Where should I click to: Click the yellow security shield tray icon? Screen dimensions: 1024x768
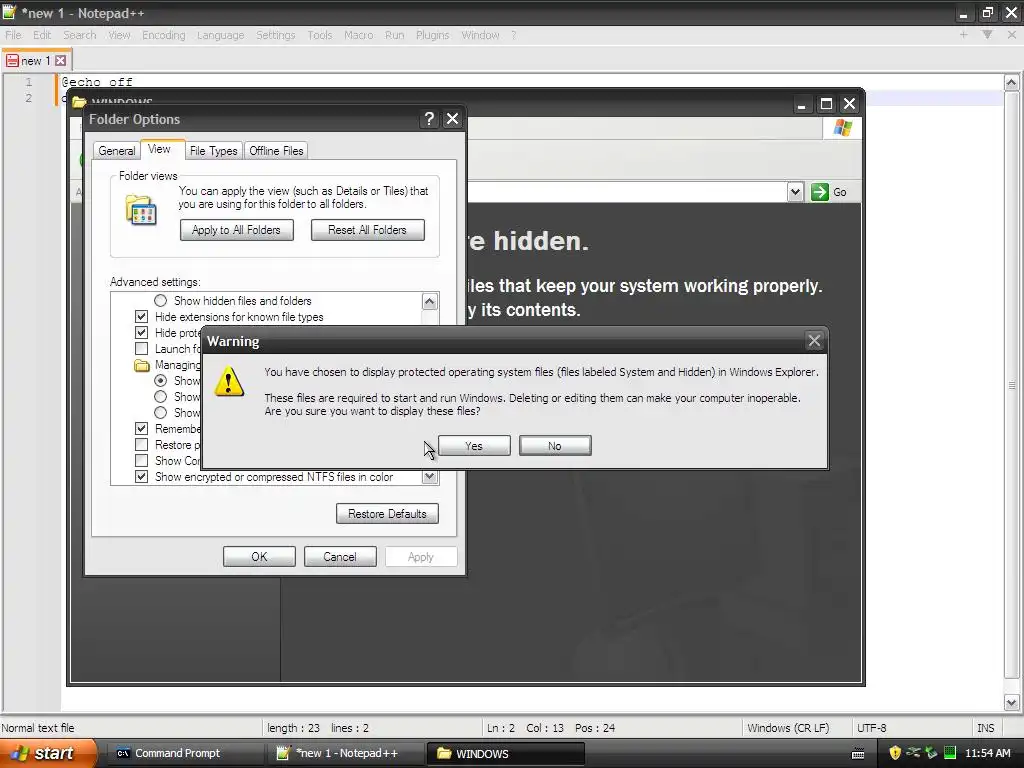click(x=895, y=753)
